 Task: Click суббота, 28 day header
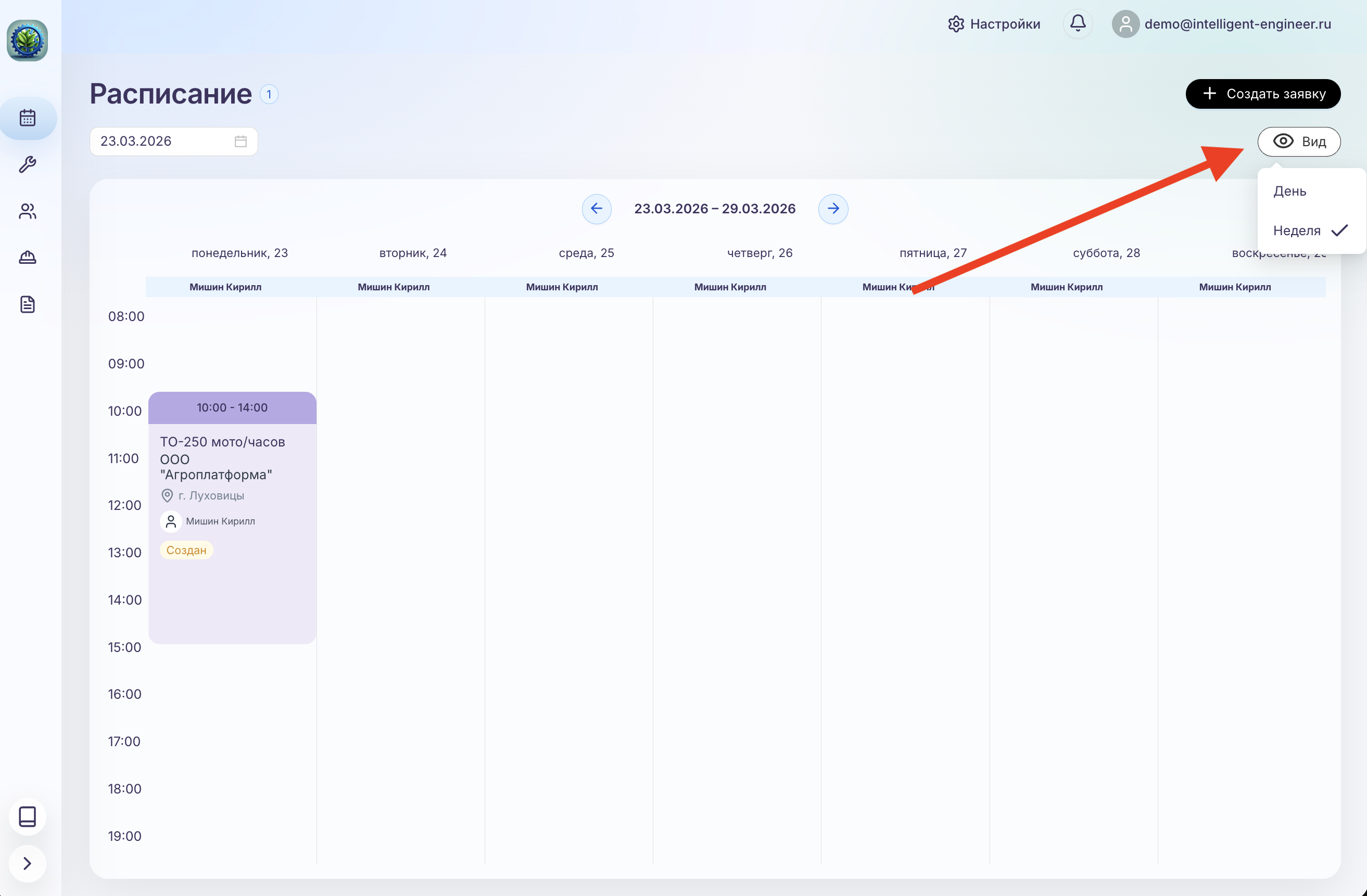pyautogui.click(x=1106, y=253)
